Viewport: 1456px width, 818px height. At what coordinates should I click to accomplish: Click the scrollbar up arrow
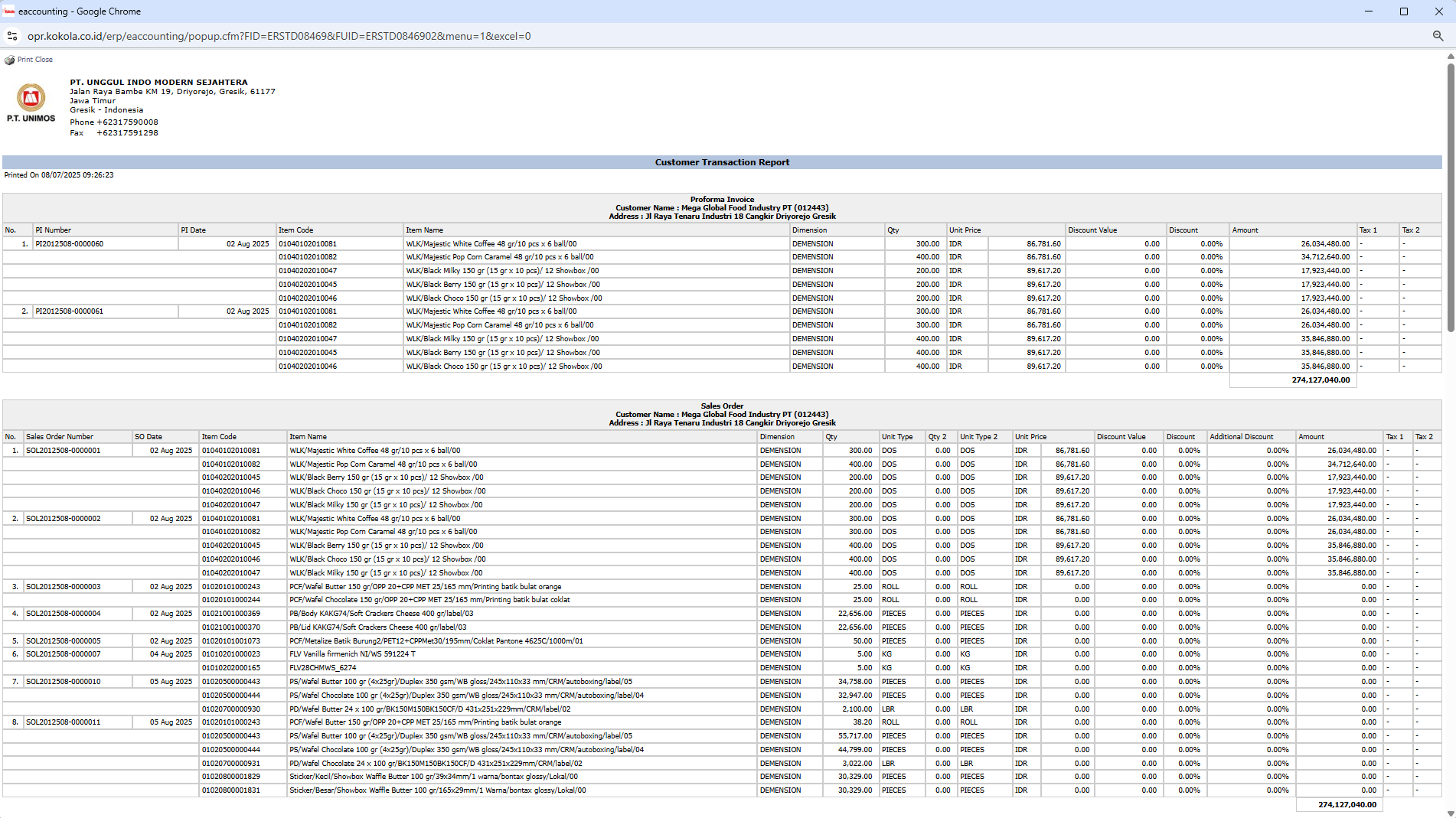point(1450,56)
